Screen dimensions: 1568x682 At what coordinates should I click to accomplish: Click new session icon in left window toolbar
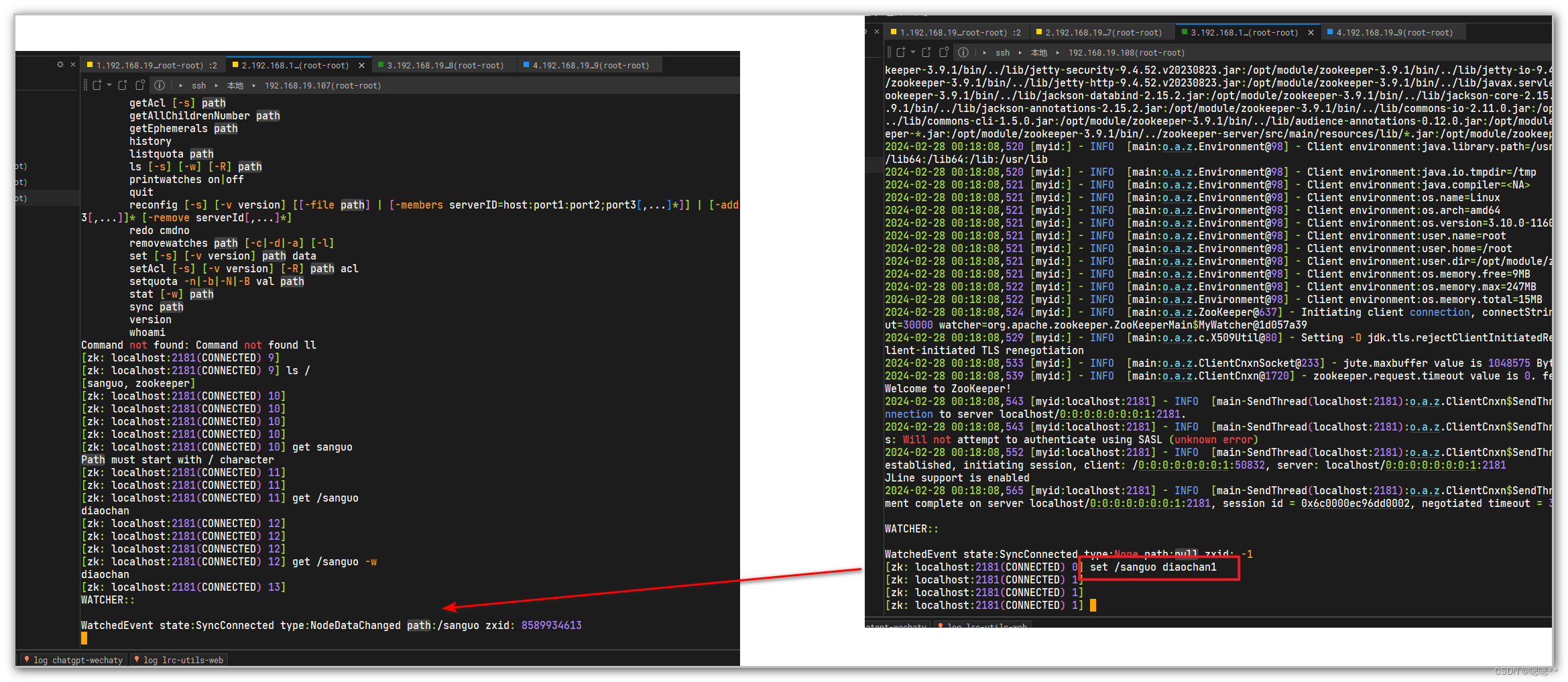coord(97,85)
